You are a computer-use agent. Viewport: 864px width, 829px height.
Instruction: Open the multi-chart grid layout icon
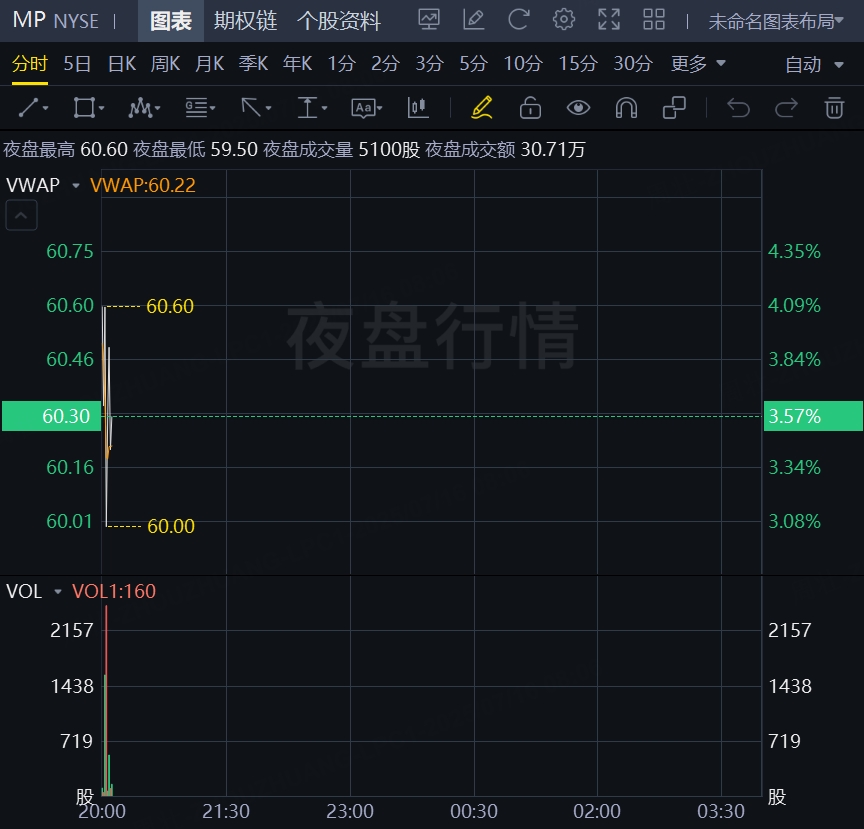654,20
